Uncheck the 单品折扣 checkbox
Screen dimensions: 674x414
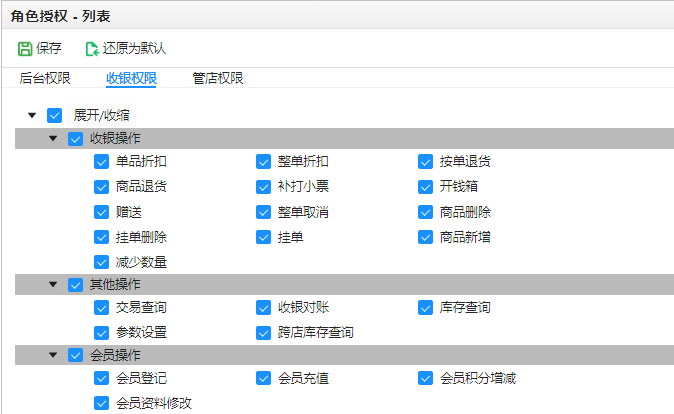tap(101, 162)
